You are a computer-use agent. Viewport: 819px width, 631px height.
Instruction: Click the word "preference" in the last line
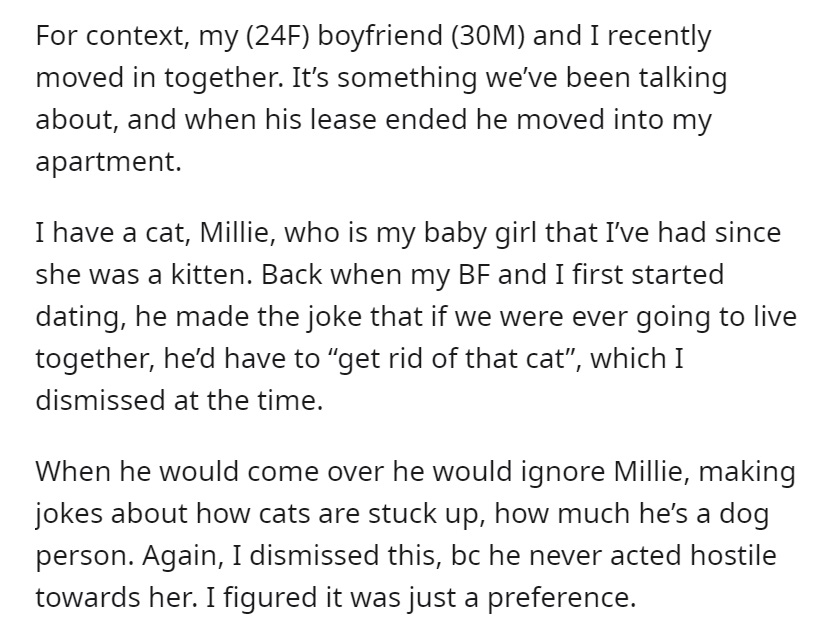[x=558, y=598]
